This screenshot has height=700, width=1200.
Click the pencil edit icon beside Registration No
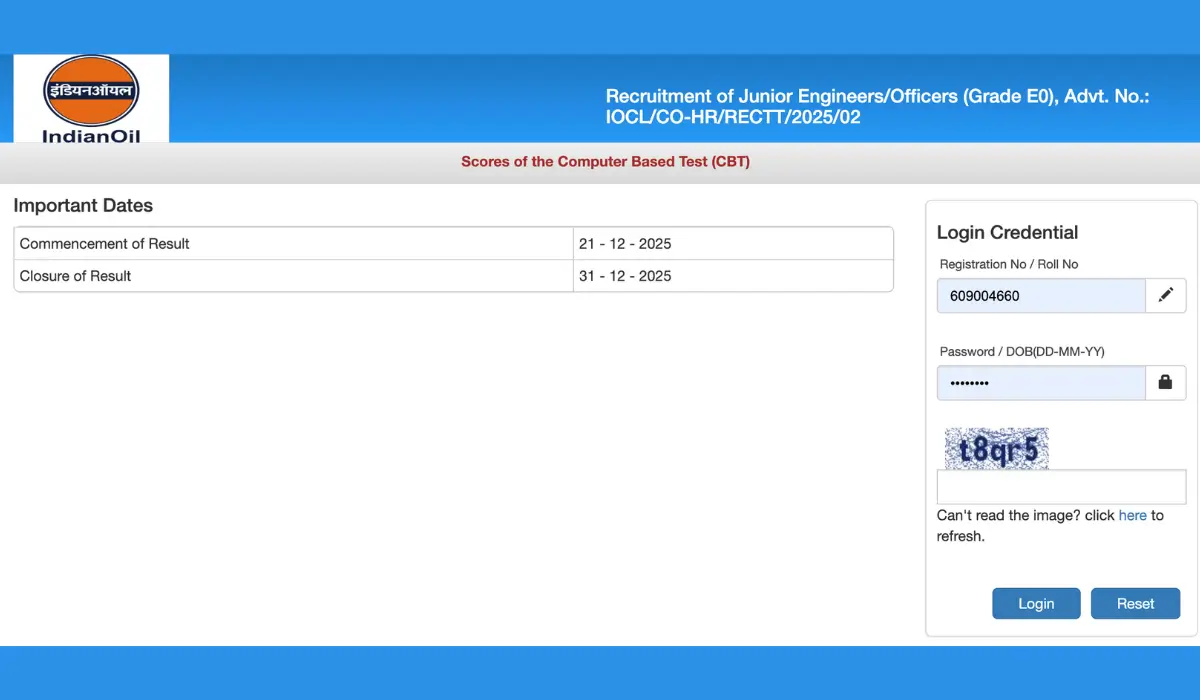(1165, 295)
